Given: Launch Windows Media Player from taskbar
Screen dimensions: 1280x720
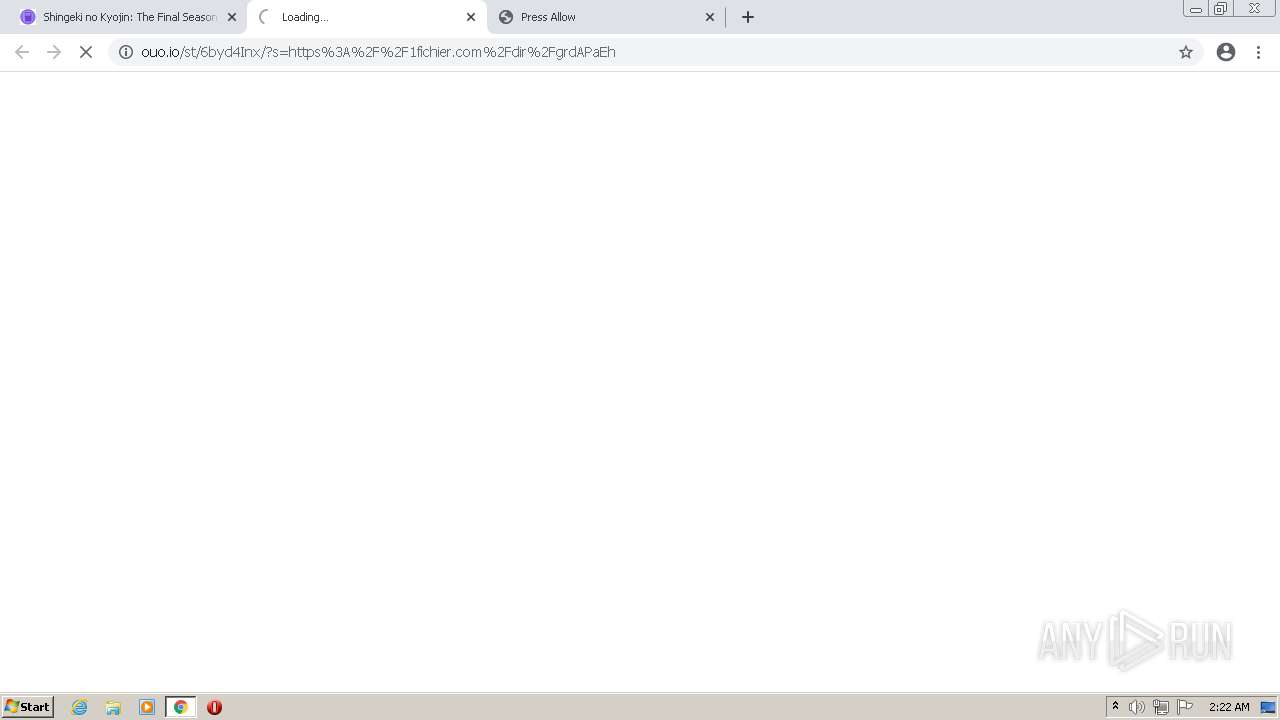Looking at the screenshot, I should (147, 707).
